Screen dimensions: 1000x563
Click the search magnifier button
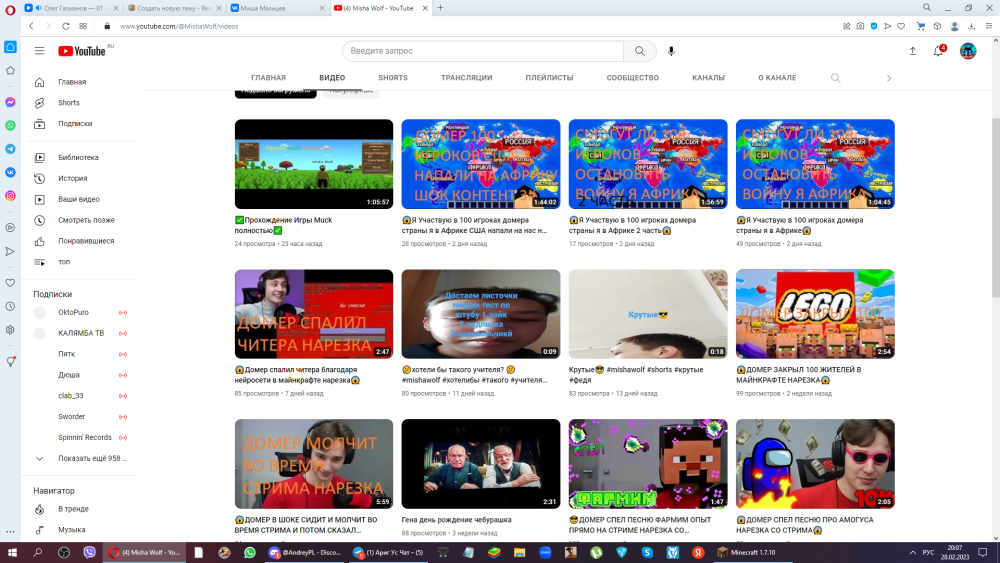[639, 51]
